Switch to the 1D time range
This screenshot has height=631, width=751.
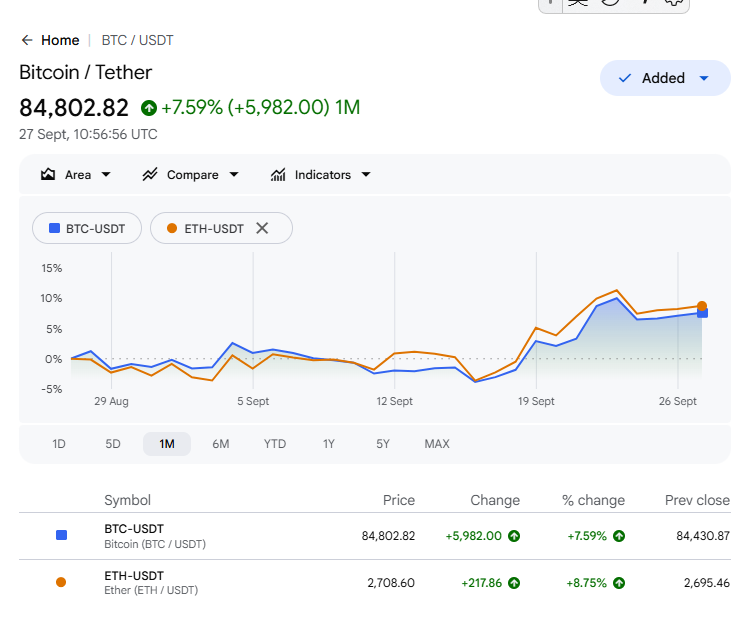tap(59, 444)
